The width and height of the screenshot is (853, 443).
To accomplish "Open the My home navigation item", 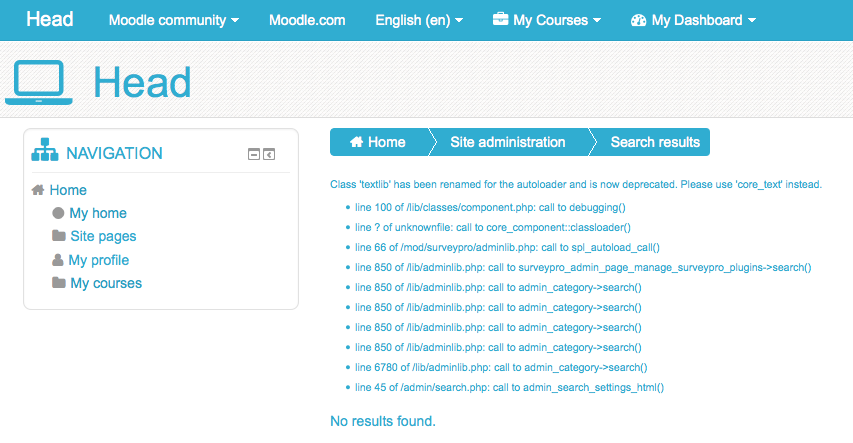I will [98, 213].
